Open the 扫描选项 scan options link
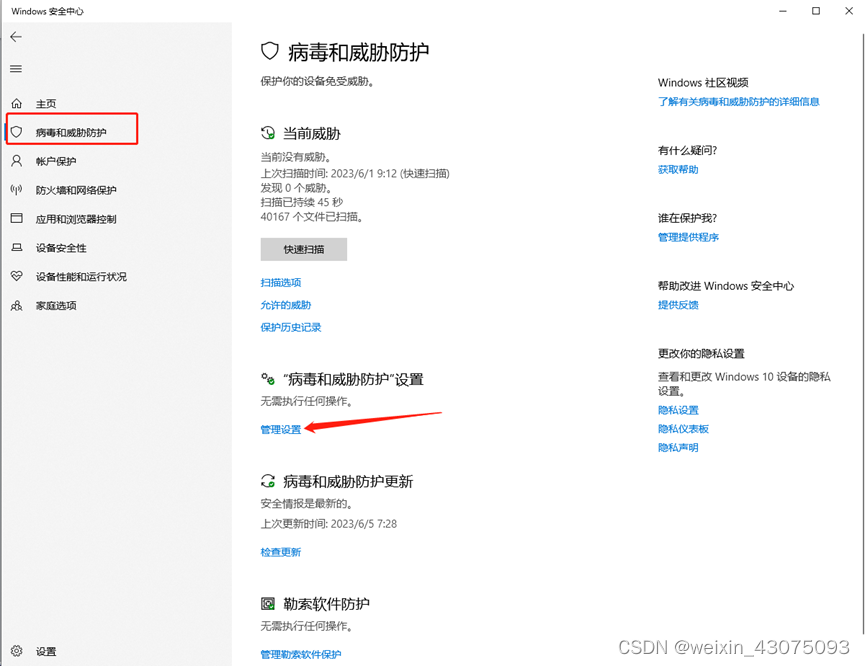865x666 pixels. coord(281,283)
